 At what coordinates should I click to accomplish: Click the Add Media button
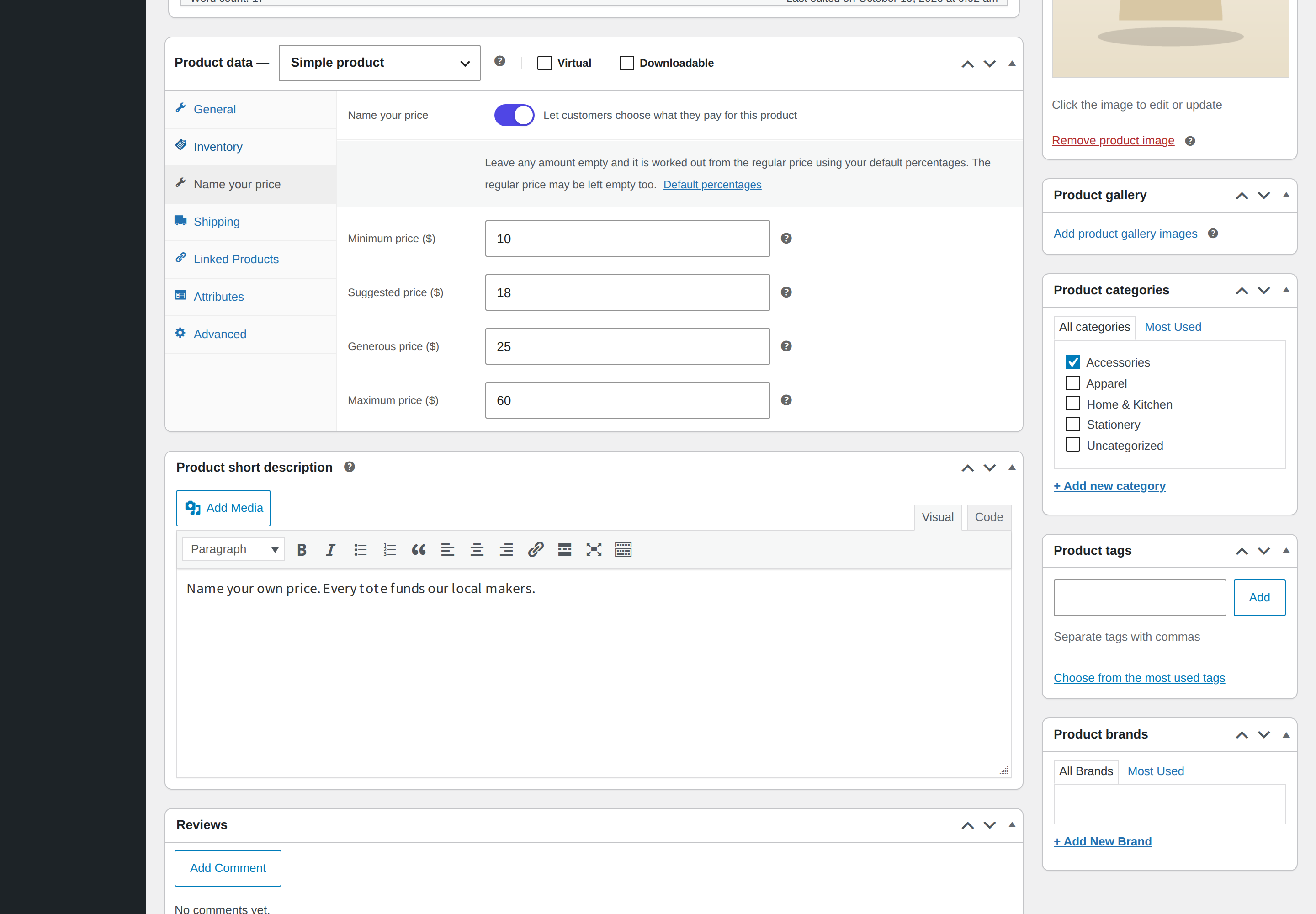coord(223,508)
